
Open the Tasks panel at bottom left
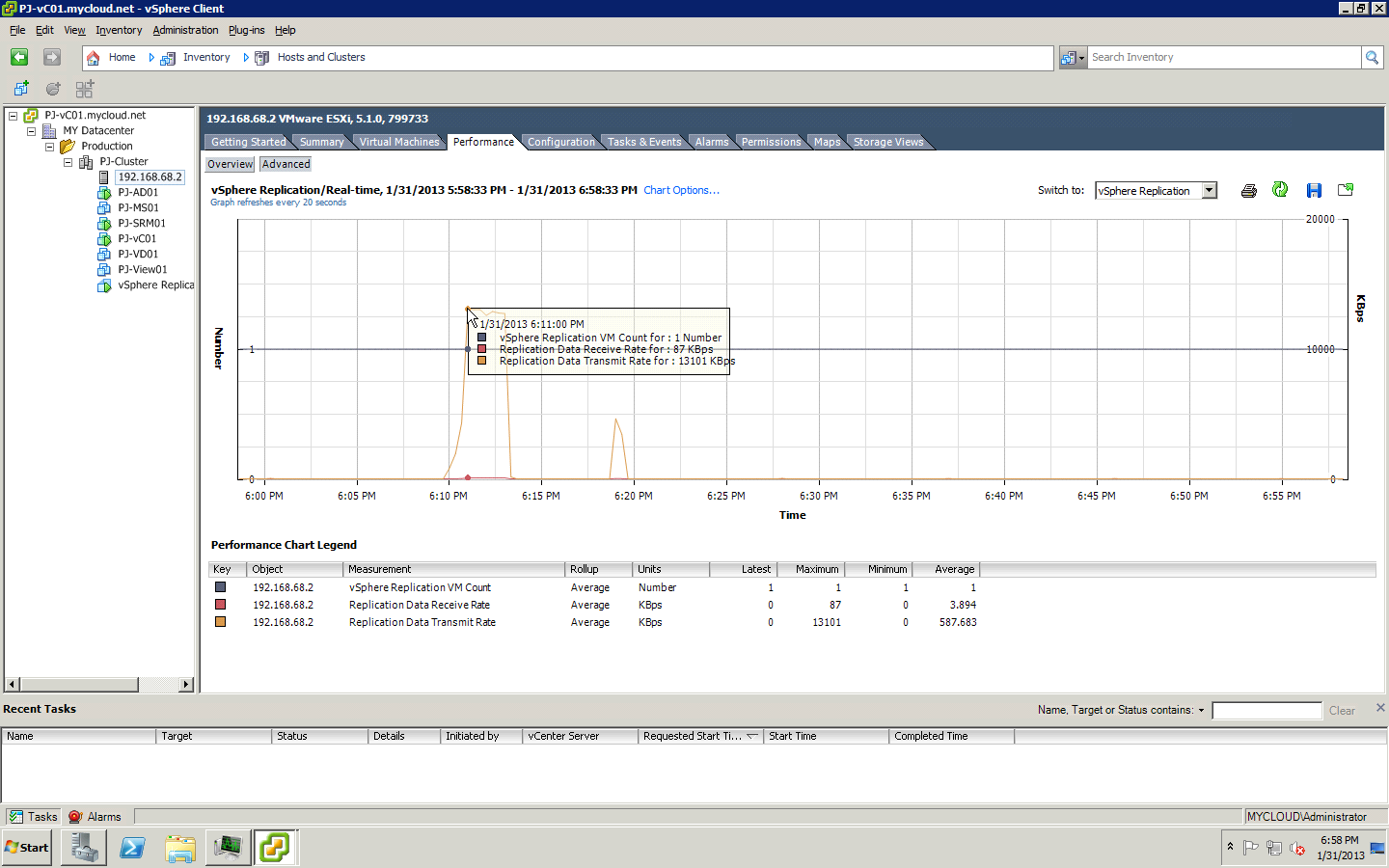click(33, 816)
